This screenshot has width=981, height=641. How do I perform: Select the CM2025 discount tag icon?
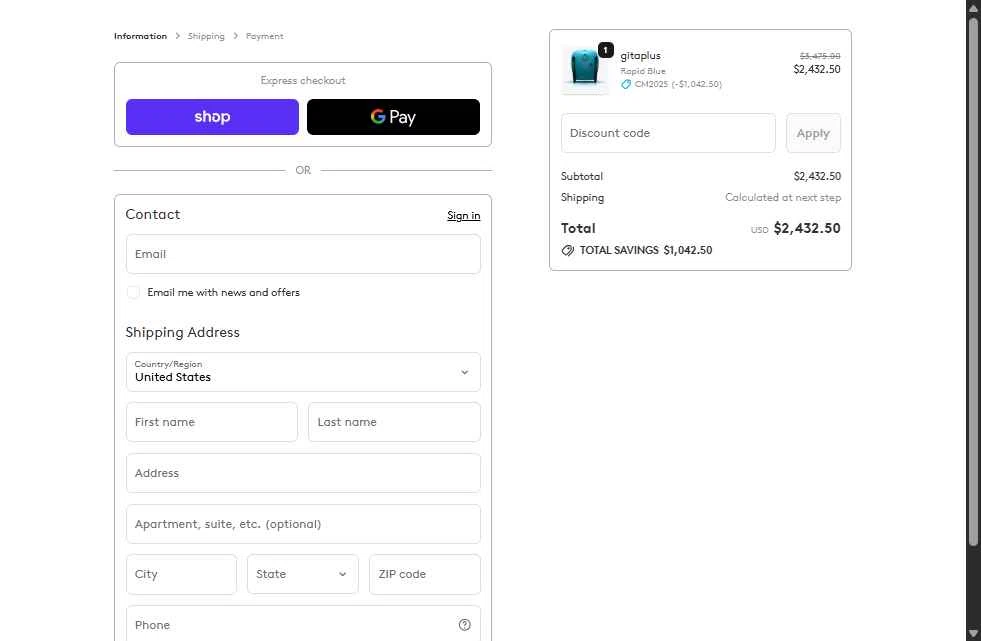[626, 84]
